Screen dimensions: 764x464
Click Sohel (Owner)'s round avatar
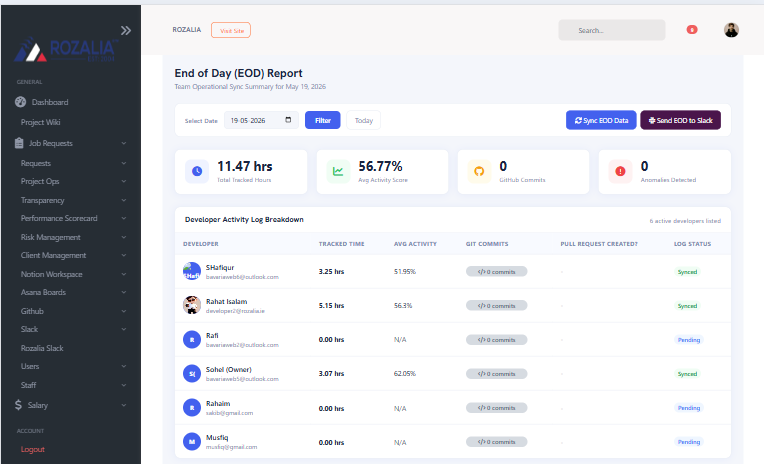192,373
